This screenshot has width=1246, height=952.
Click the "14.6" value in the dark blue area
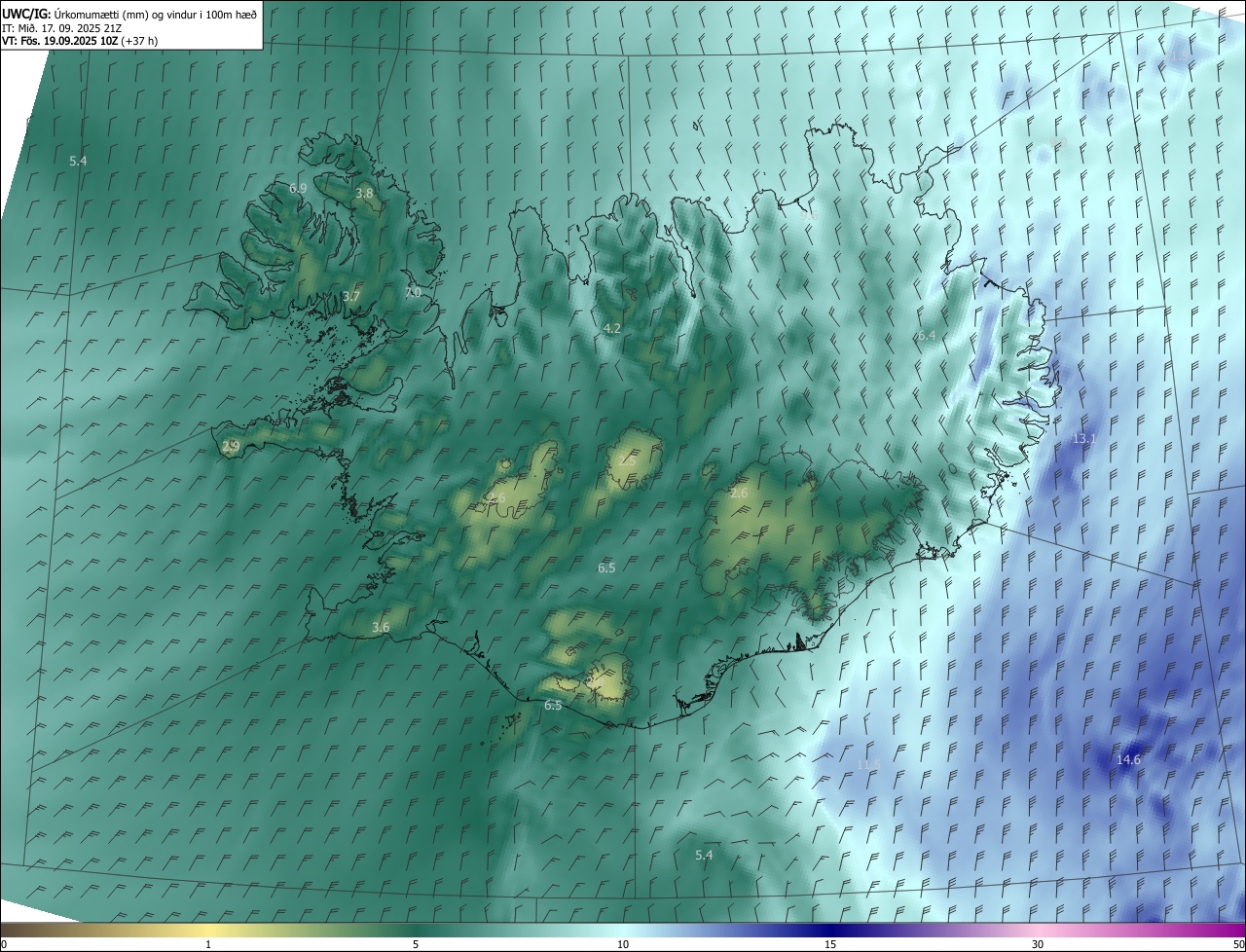point(1128,760)
